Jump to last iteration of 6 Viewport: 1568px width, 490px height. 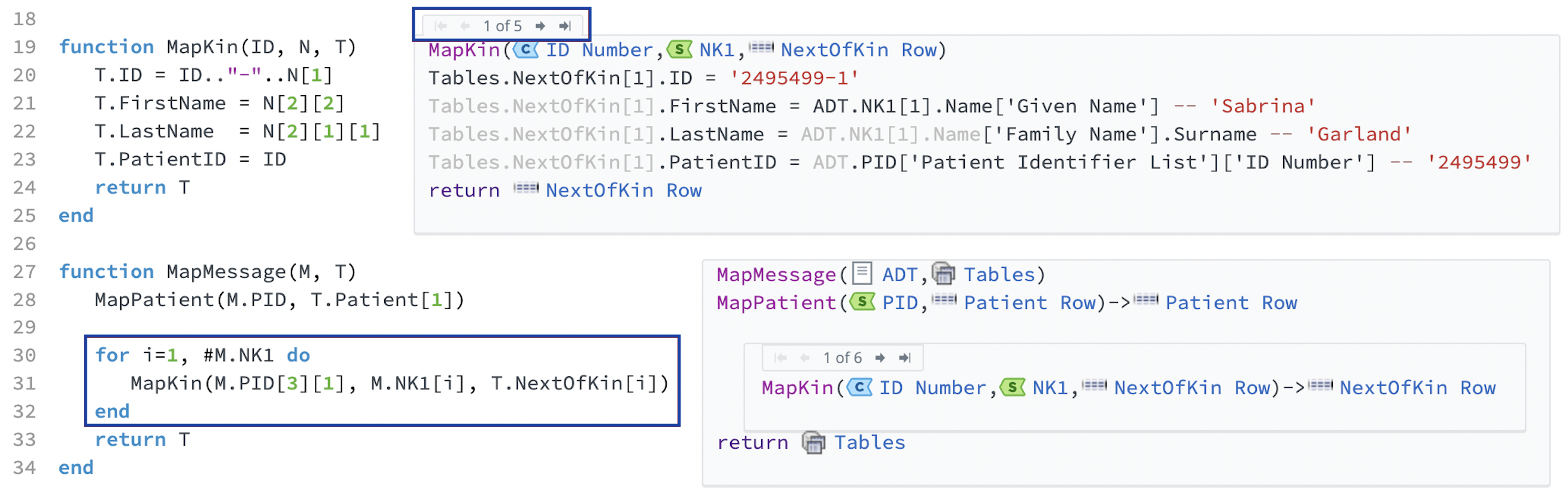tap(905, 358)
